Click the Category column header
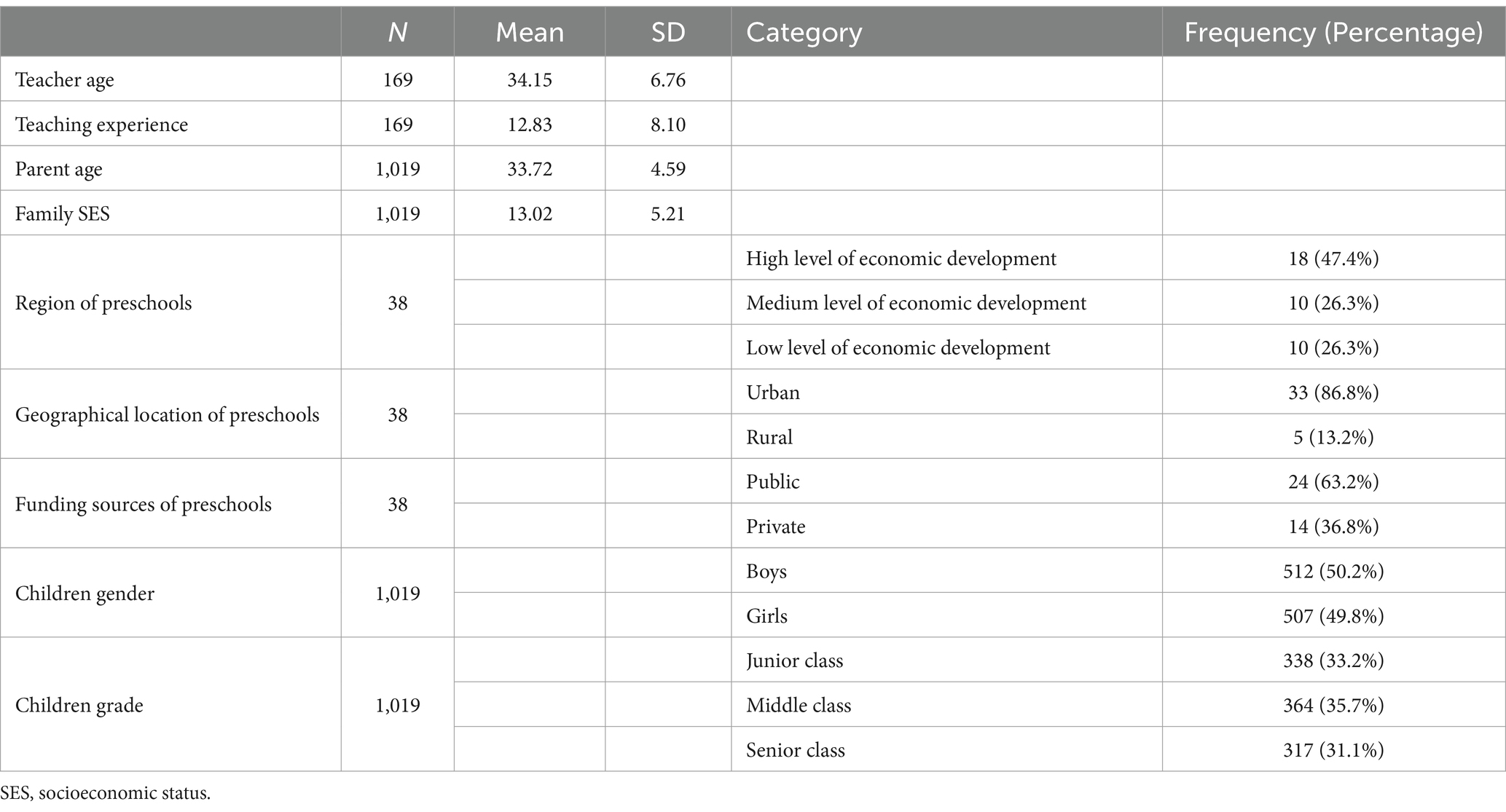This screenshot has height=812, width=1506. click(804, 32)
